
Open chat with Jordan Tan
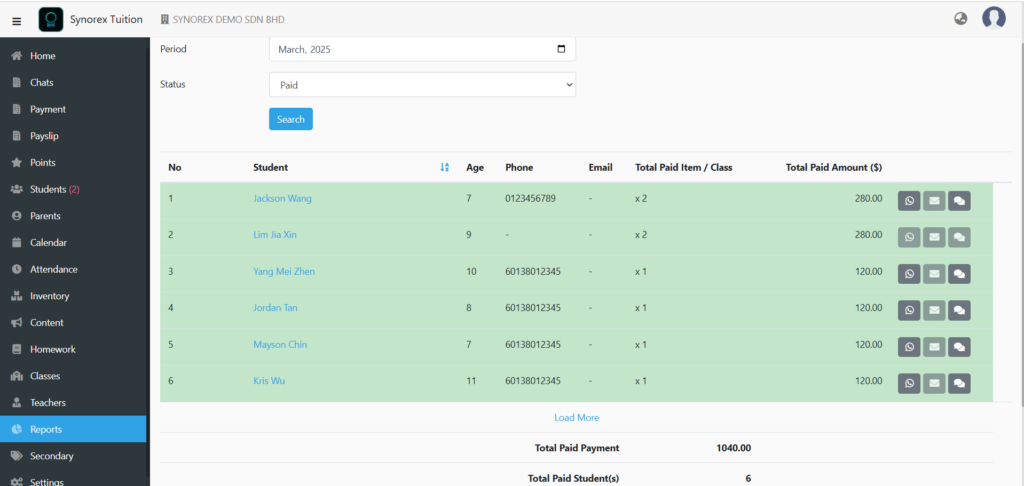[959, 310]
